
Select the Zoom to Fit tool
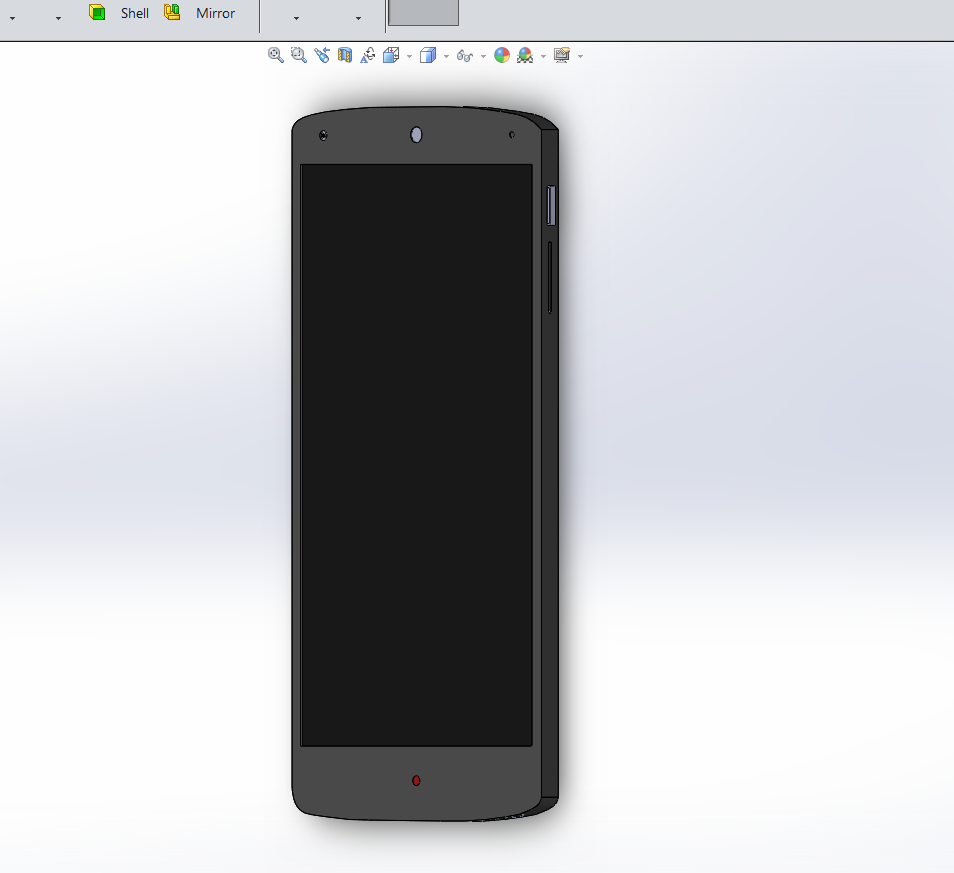tap(274, 55)
